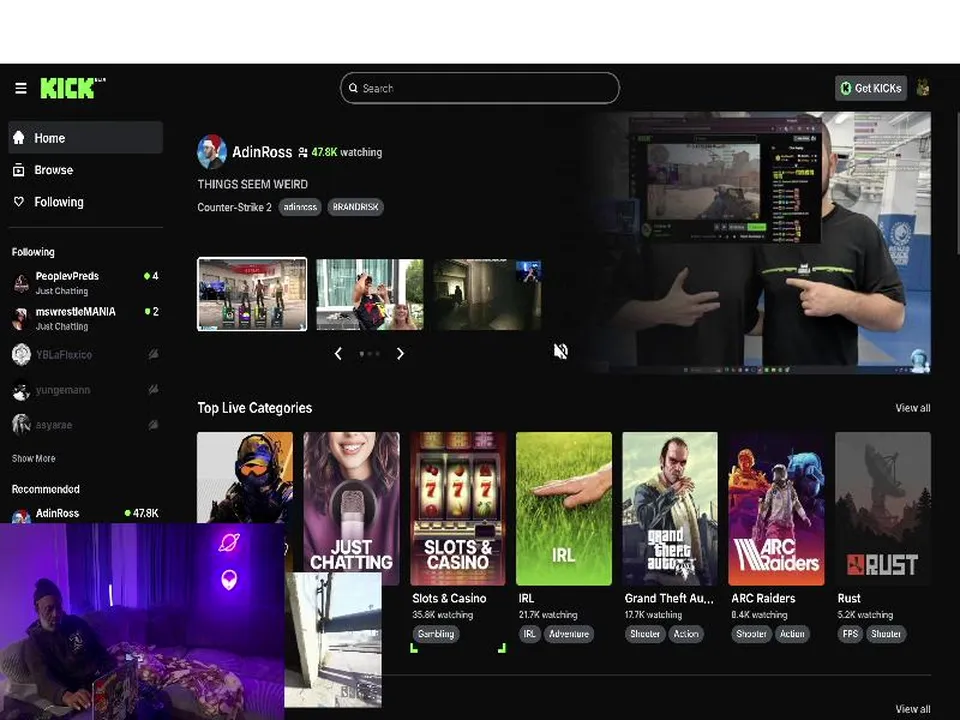Click the page vertical scrollbar
The height and width of the screenshot is (720, 960).
956,184
